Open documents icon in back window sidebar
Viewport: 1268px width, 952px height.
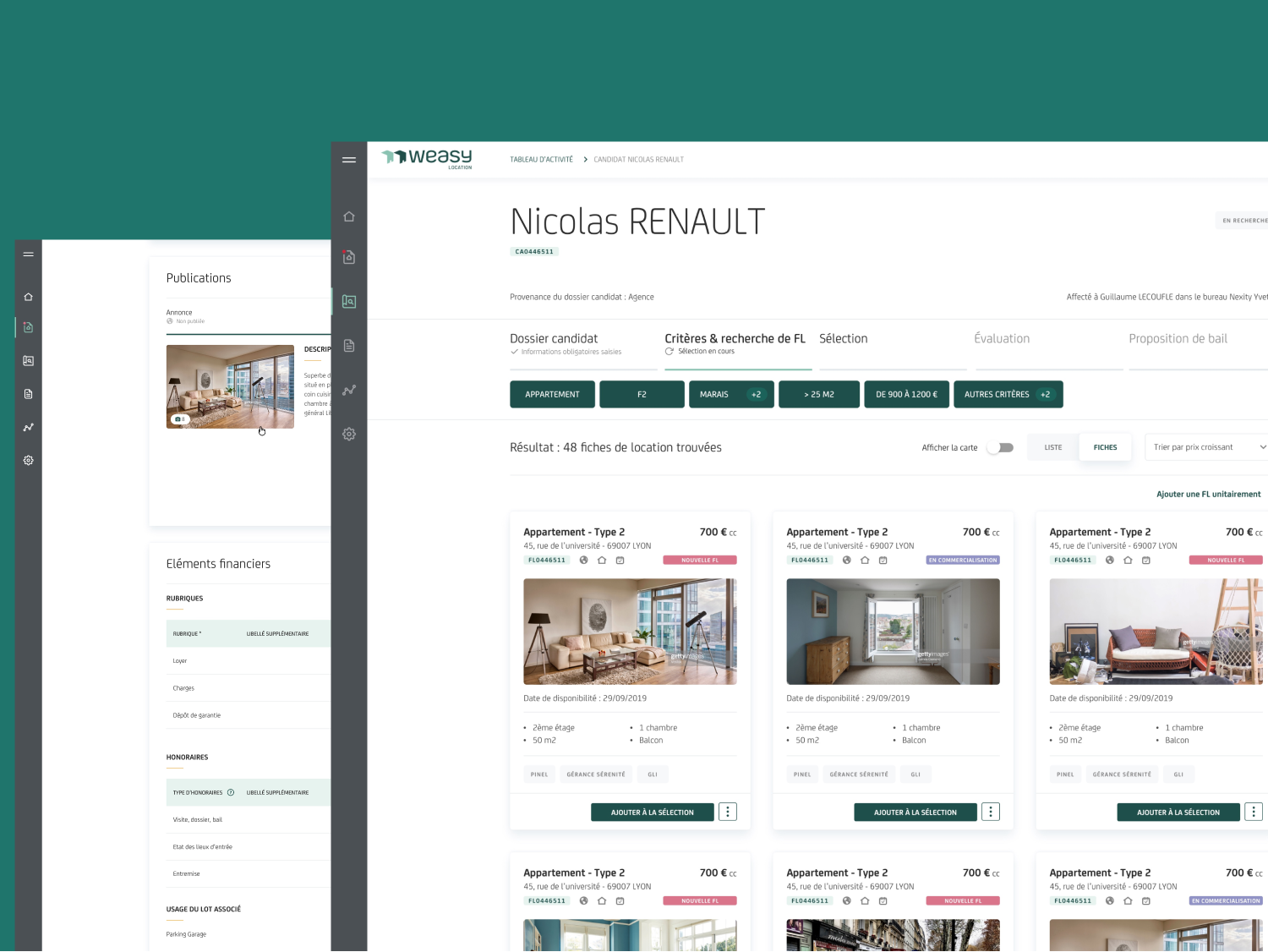click(x=28, y=394)
